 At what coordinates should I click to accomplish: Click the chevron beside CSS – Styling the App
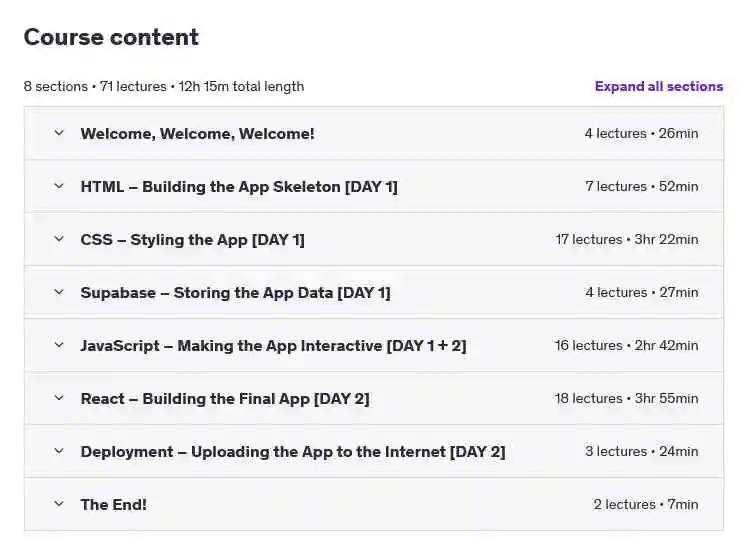(x=59, y=239)
